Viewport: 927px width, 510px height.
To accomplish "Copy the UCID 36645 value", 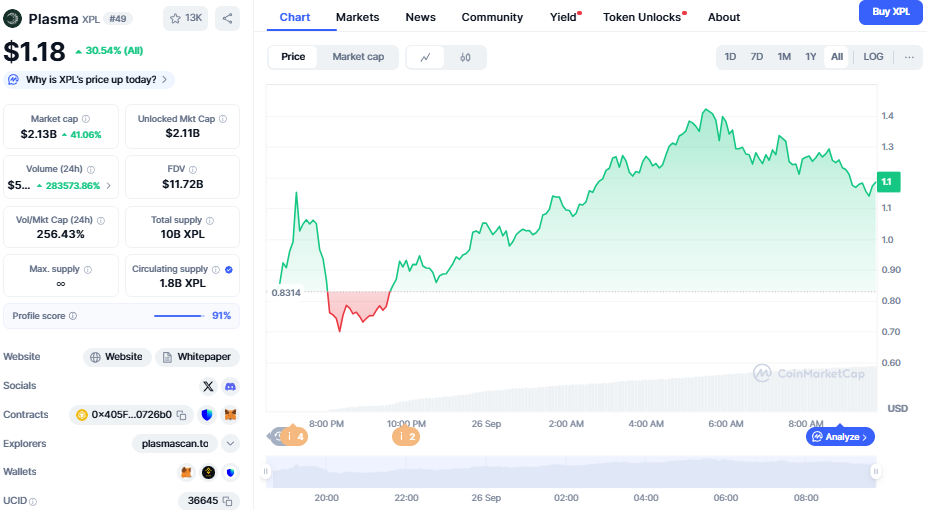I will click(227, 501).
